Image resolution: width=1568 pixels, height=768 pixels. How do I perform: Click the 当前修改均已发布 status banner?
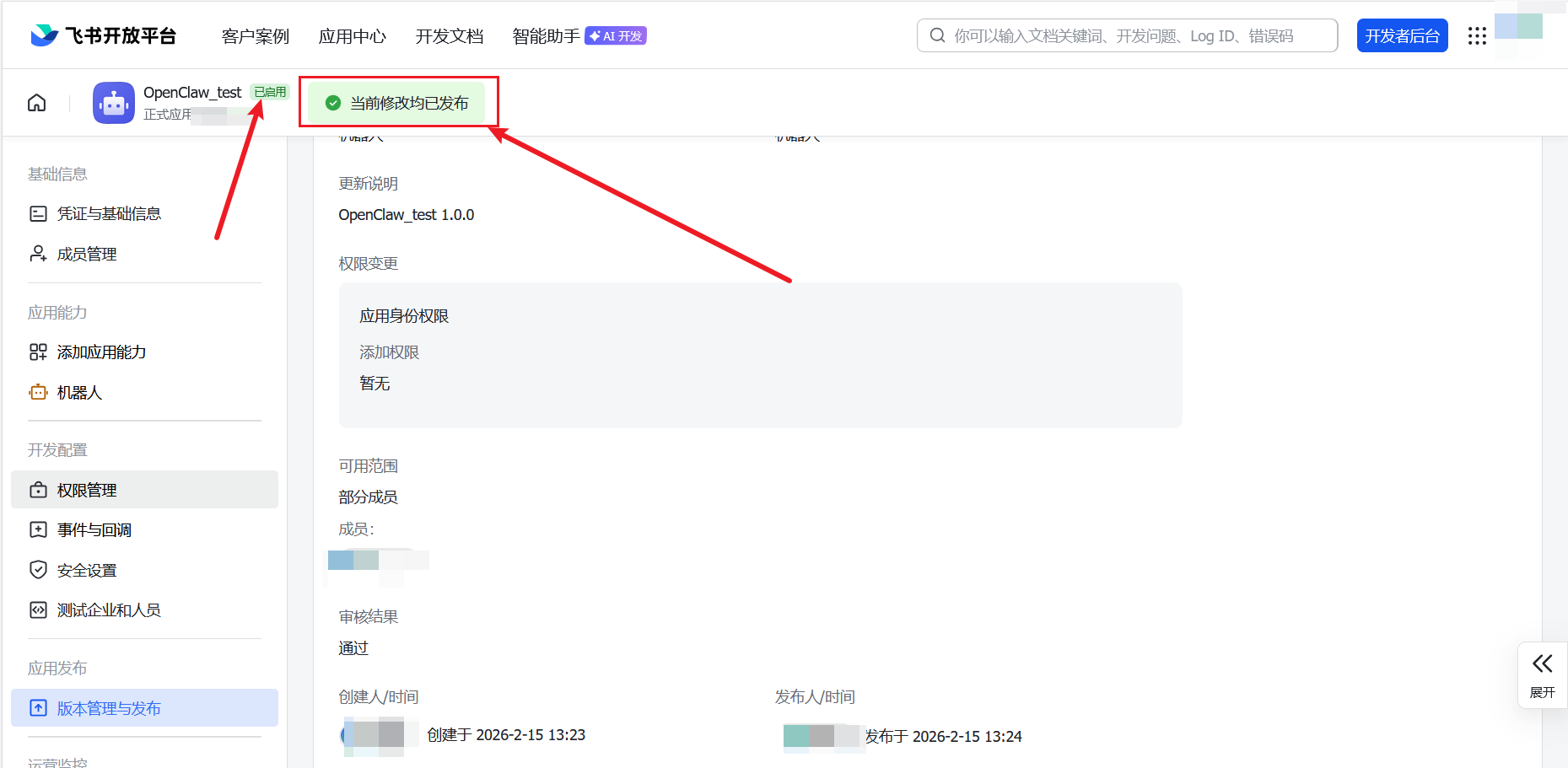pos(397,102)
